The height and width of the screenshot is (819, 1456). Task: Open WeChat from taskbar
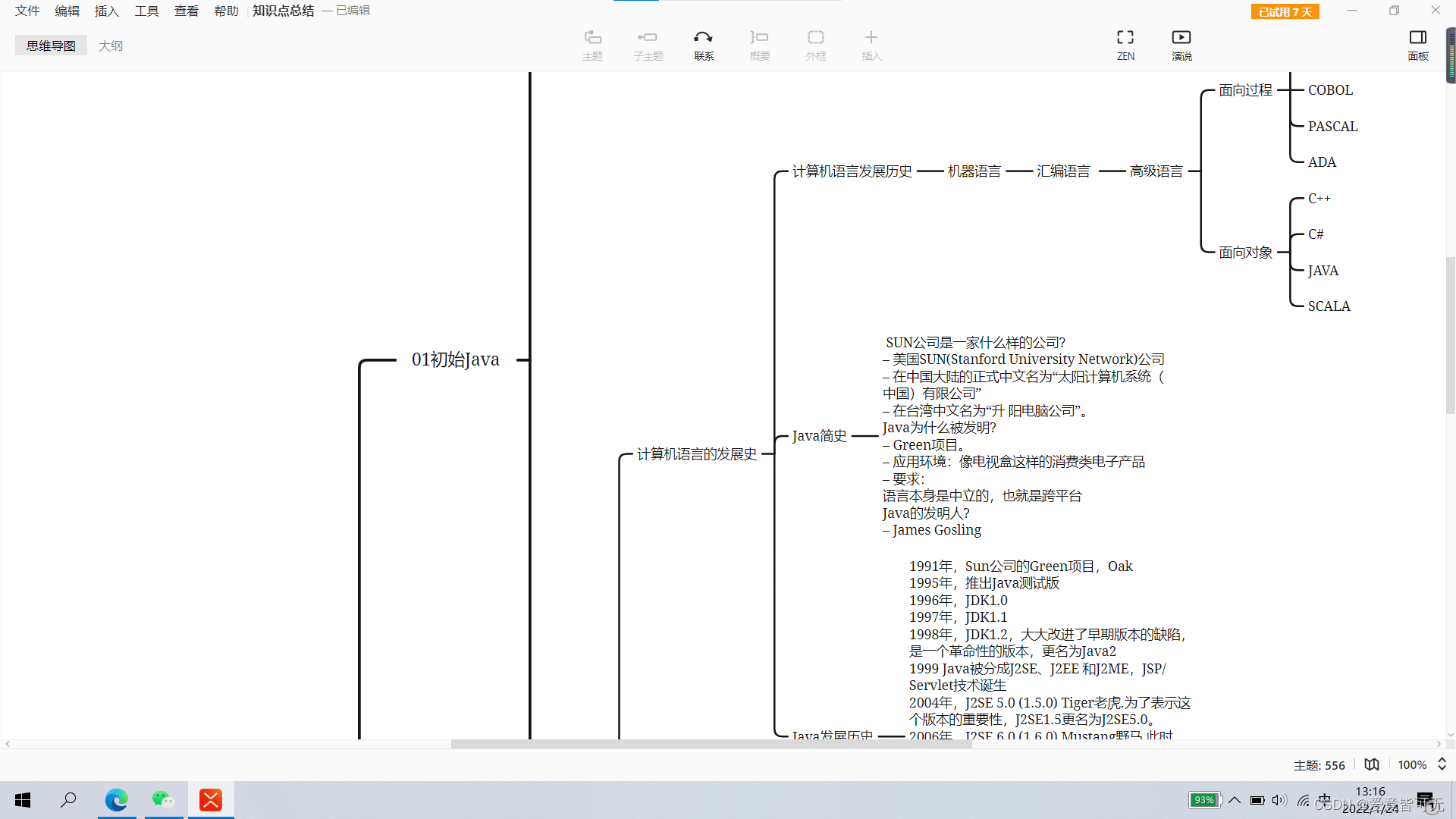click(164, 800)
